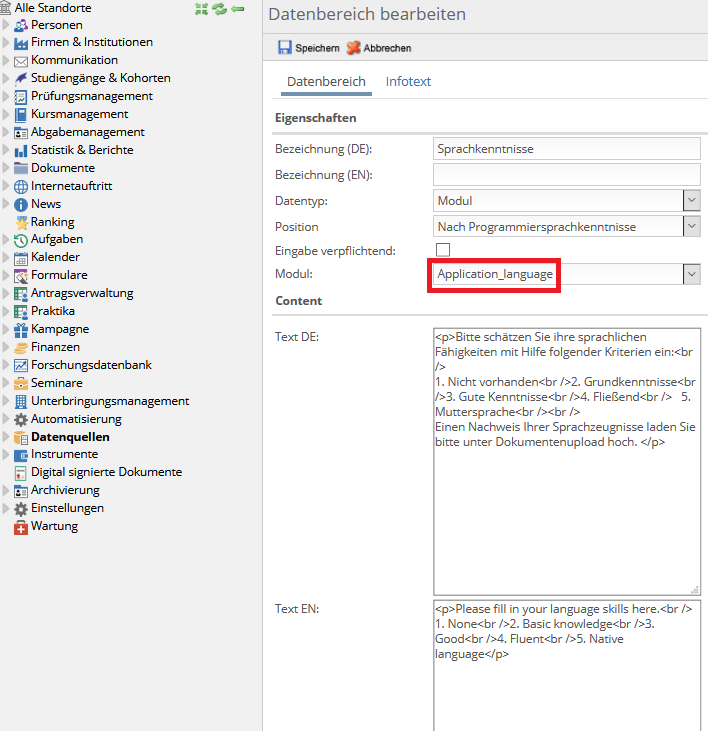This screenshot has width=708, height=731.
Task: Select the Datenbereich tab
Action: click(326, 82)
